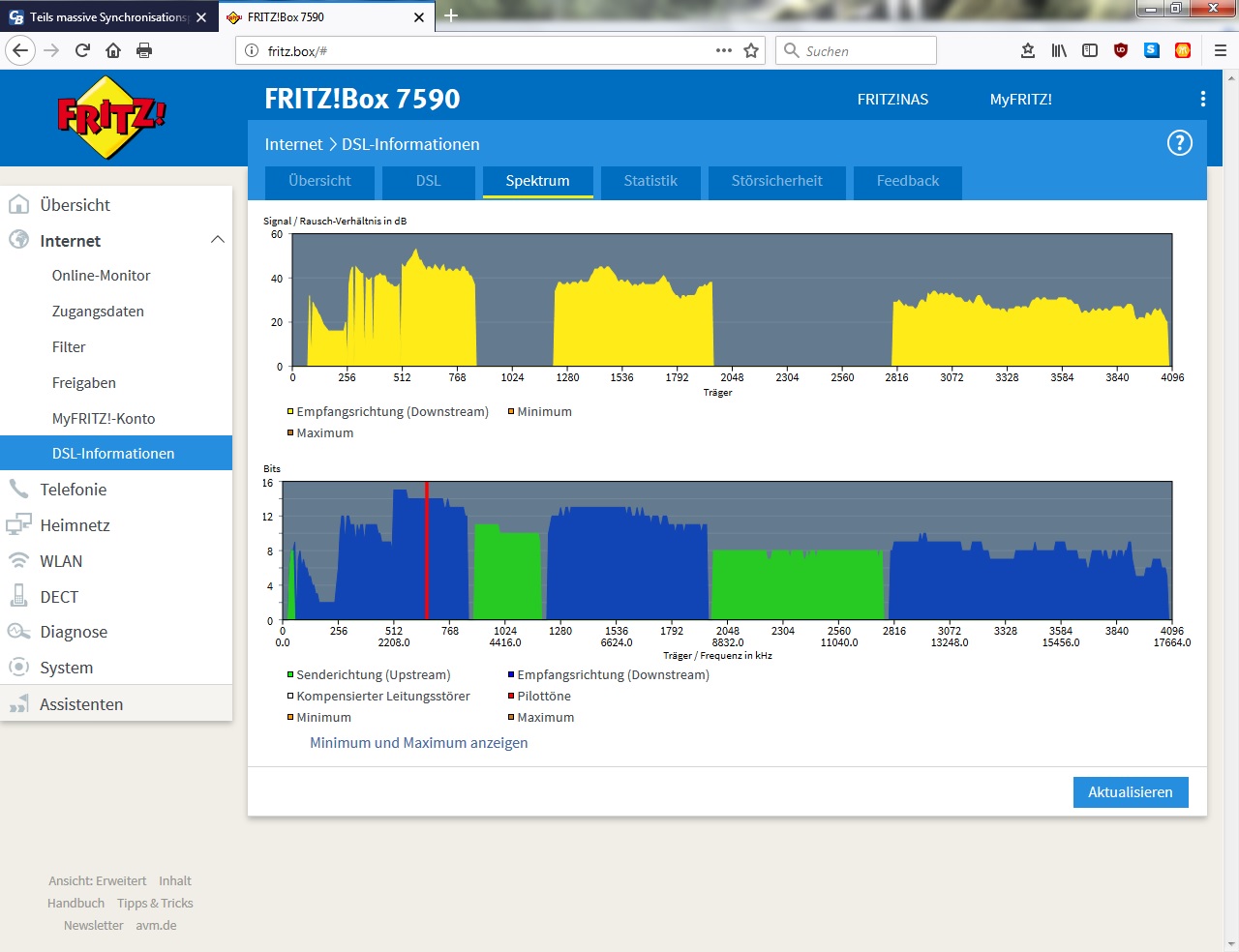Viewport: 1239px width, 952px height.
Task: Open the Firefox library icon
Action: (1059, 50)
